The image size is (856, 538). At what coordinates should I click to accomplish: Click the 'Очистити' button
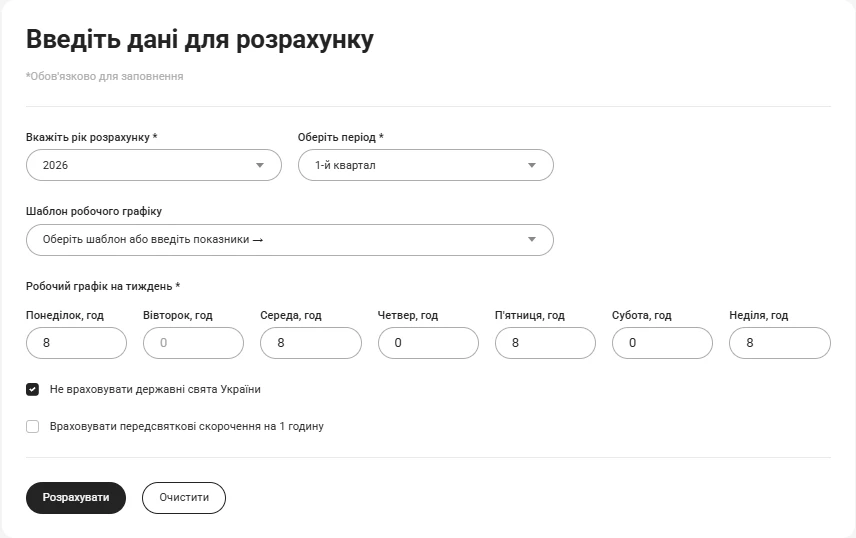point(184,497)
